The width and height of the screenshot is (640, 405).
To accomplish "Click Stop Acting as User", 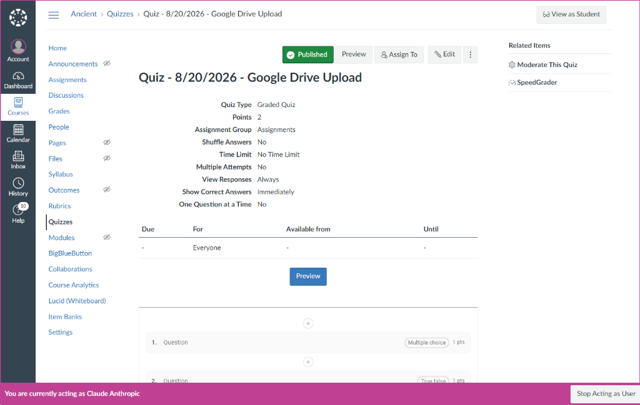I will (606, 394).
